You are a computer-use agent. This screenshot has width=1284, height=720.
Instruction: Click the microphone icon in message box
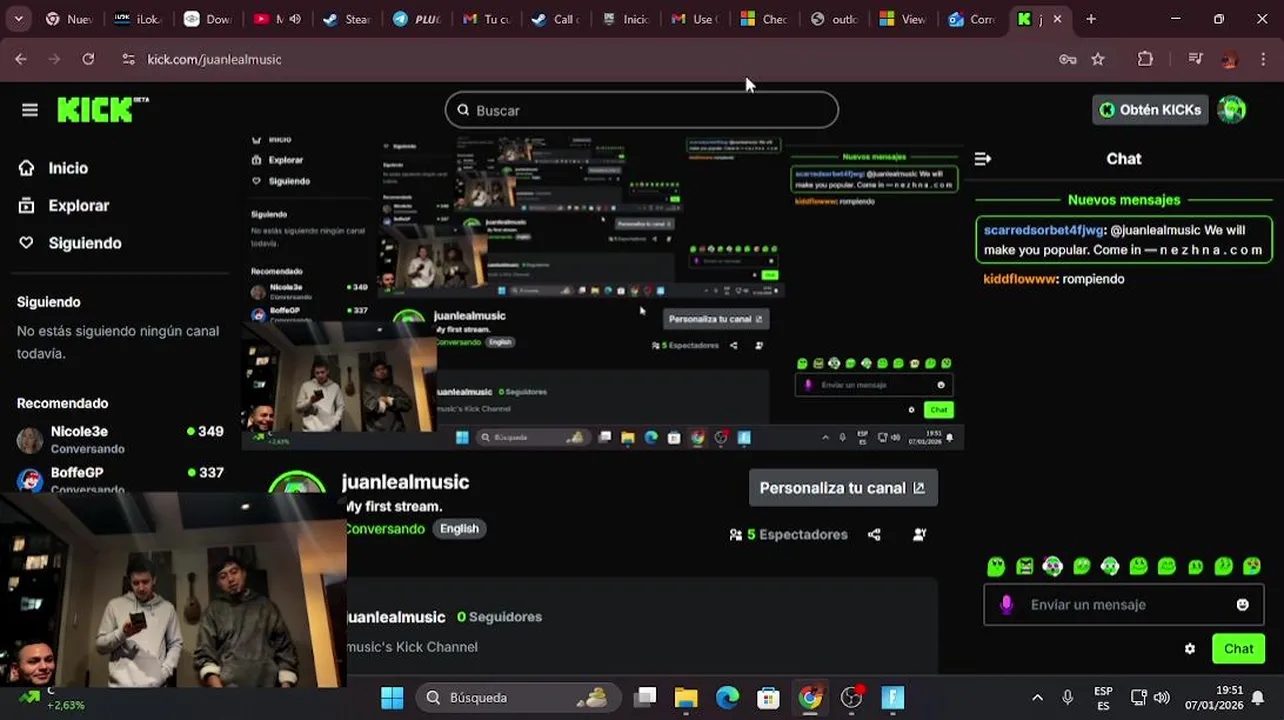pyautogui.click(x=1007, y=604)
